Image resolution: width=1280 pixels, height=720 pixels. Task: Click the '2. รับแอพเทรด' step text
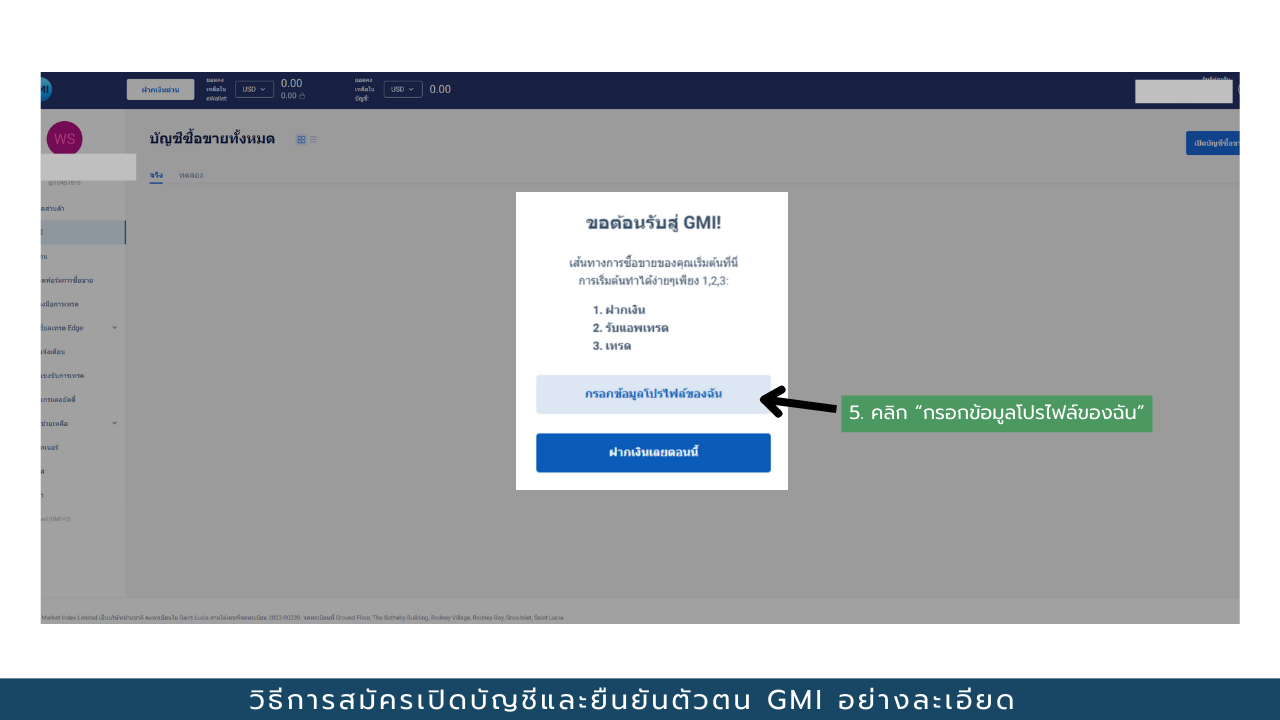tap(630, 328)
